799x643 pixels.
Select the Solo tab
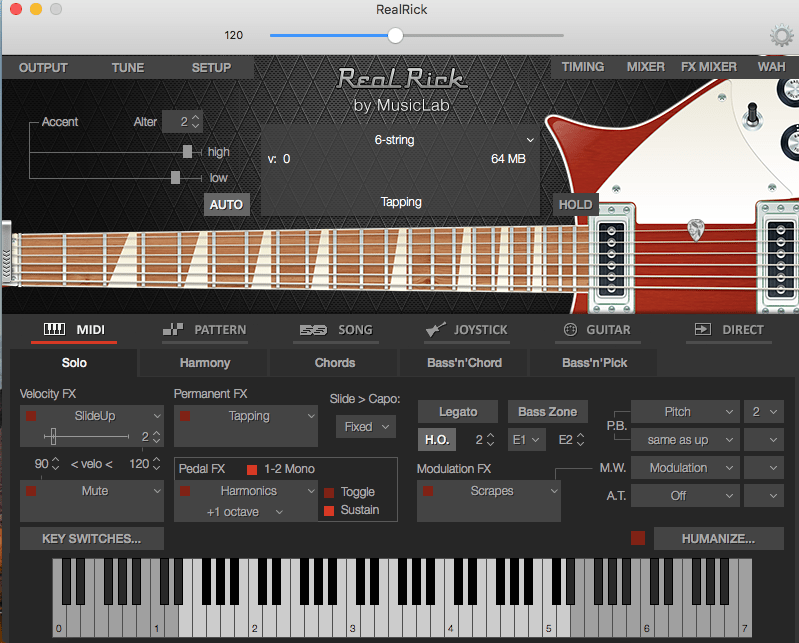(74, 363)
